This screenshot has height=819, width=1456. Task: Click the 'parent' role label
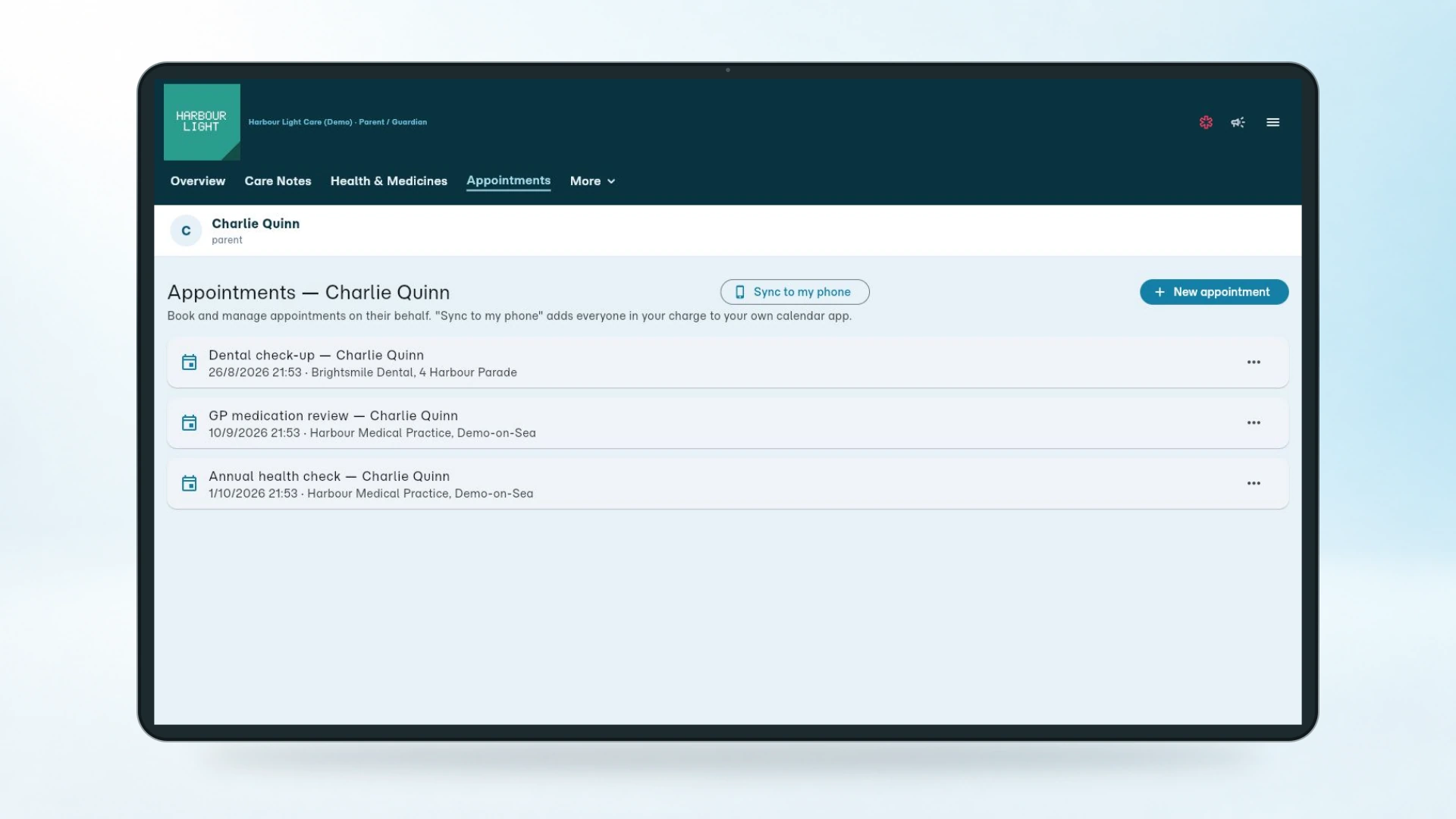pos(227,240)
